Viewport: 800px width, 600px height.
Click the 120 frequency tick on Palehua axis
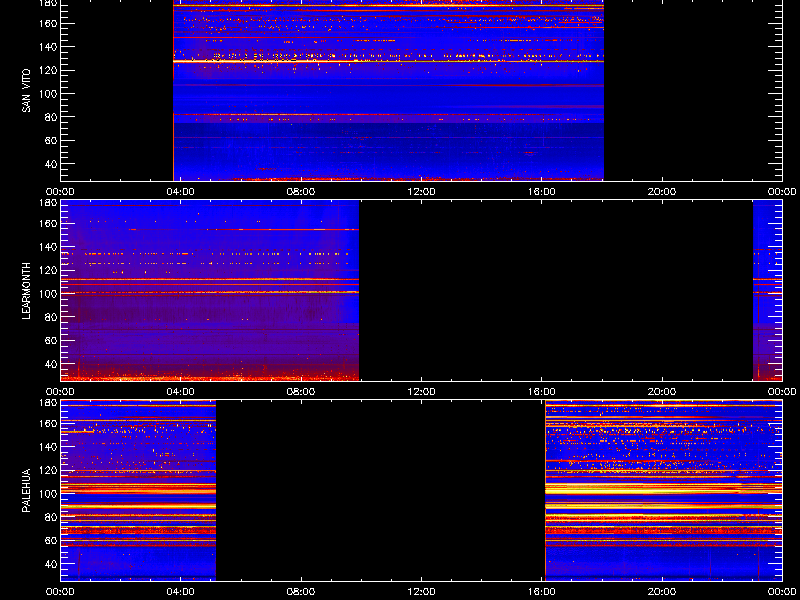(x=49, y=470)
